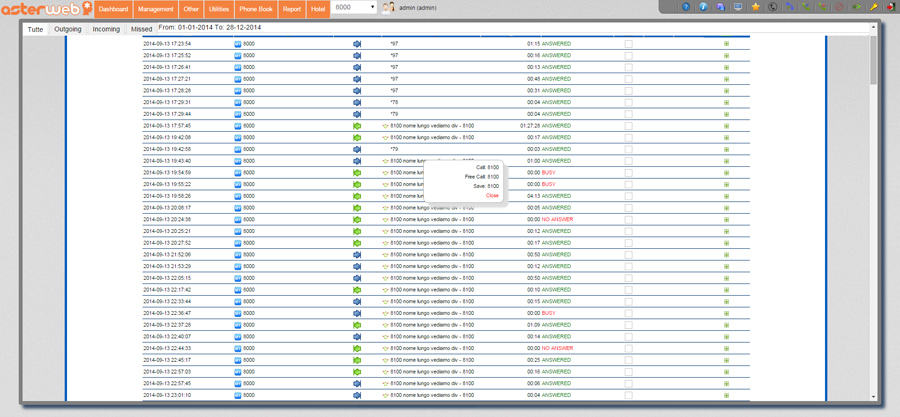The height and width of the screenshot is (417, 900).
Task: Switch to the Outgoing tab
Action: click(68, 29)
